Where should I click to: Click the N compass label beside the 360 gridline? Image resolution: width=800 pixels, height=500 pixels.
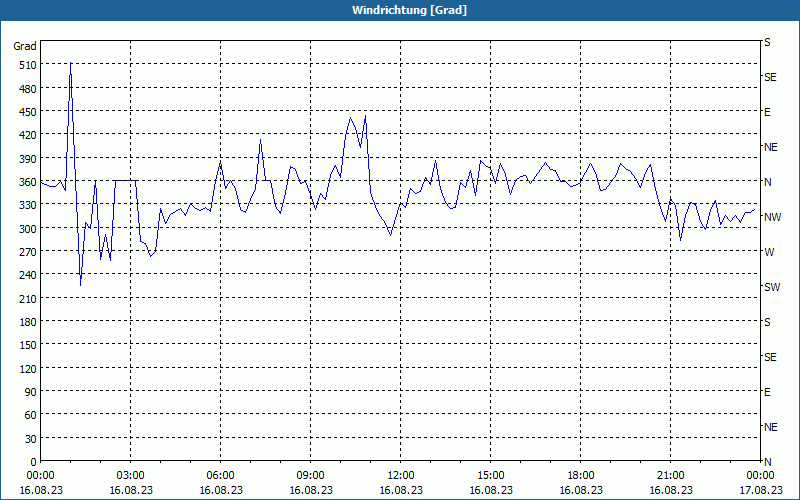[x=768, y=182]
